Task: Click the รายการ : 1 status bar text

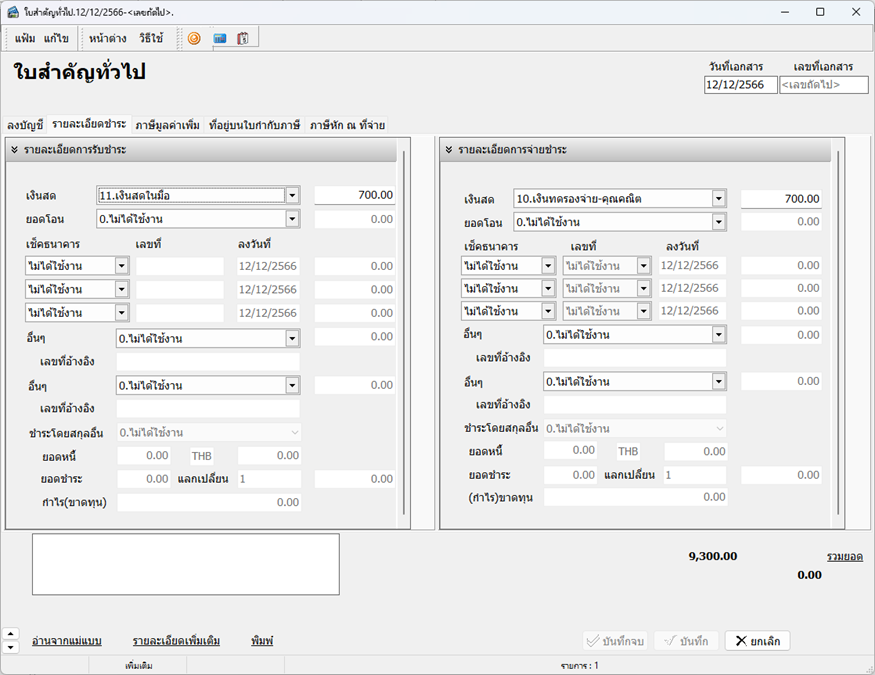Action: point(580,666)
